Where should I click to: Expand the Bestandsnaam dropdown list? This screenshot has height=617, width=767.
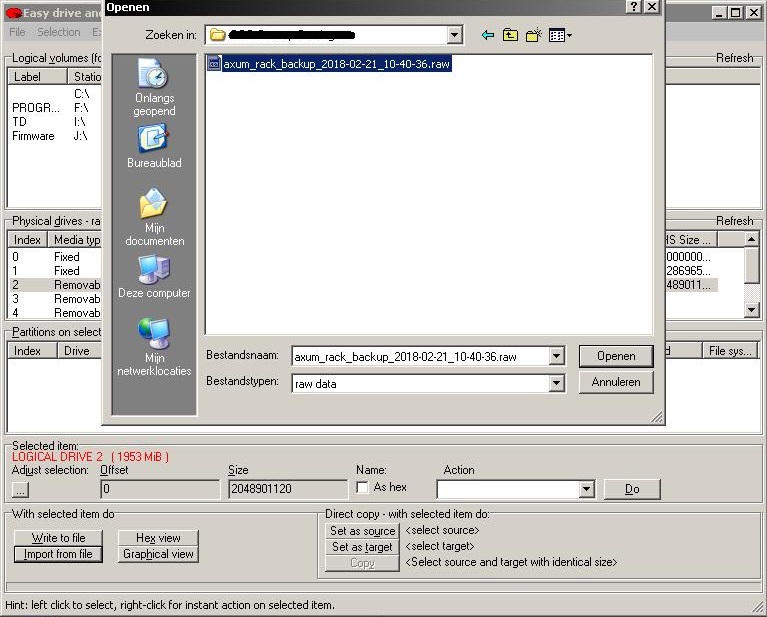tap(556, 356)
